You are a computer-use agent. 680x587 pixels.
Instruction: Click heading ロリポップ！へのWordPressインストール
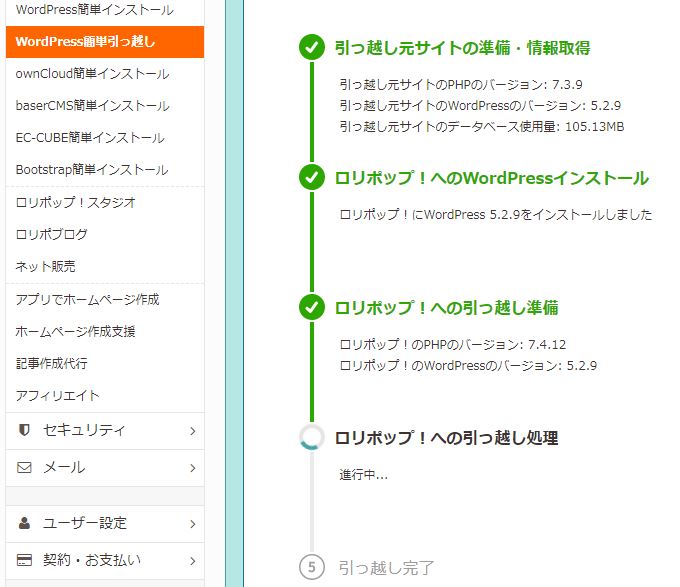pyautogui.click(x=492, y=178)
